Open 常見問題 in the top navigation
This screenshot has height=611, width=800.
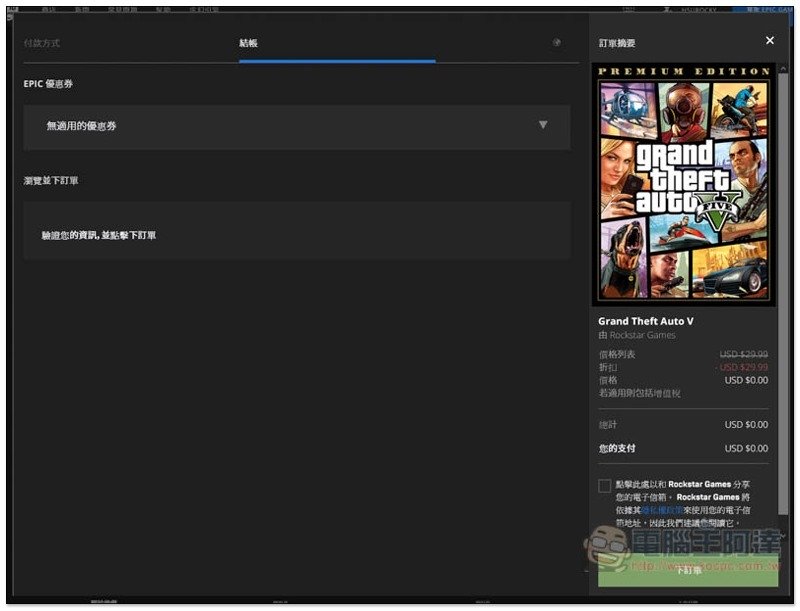[x=121, y=9]
